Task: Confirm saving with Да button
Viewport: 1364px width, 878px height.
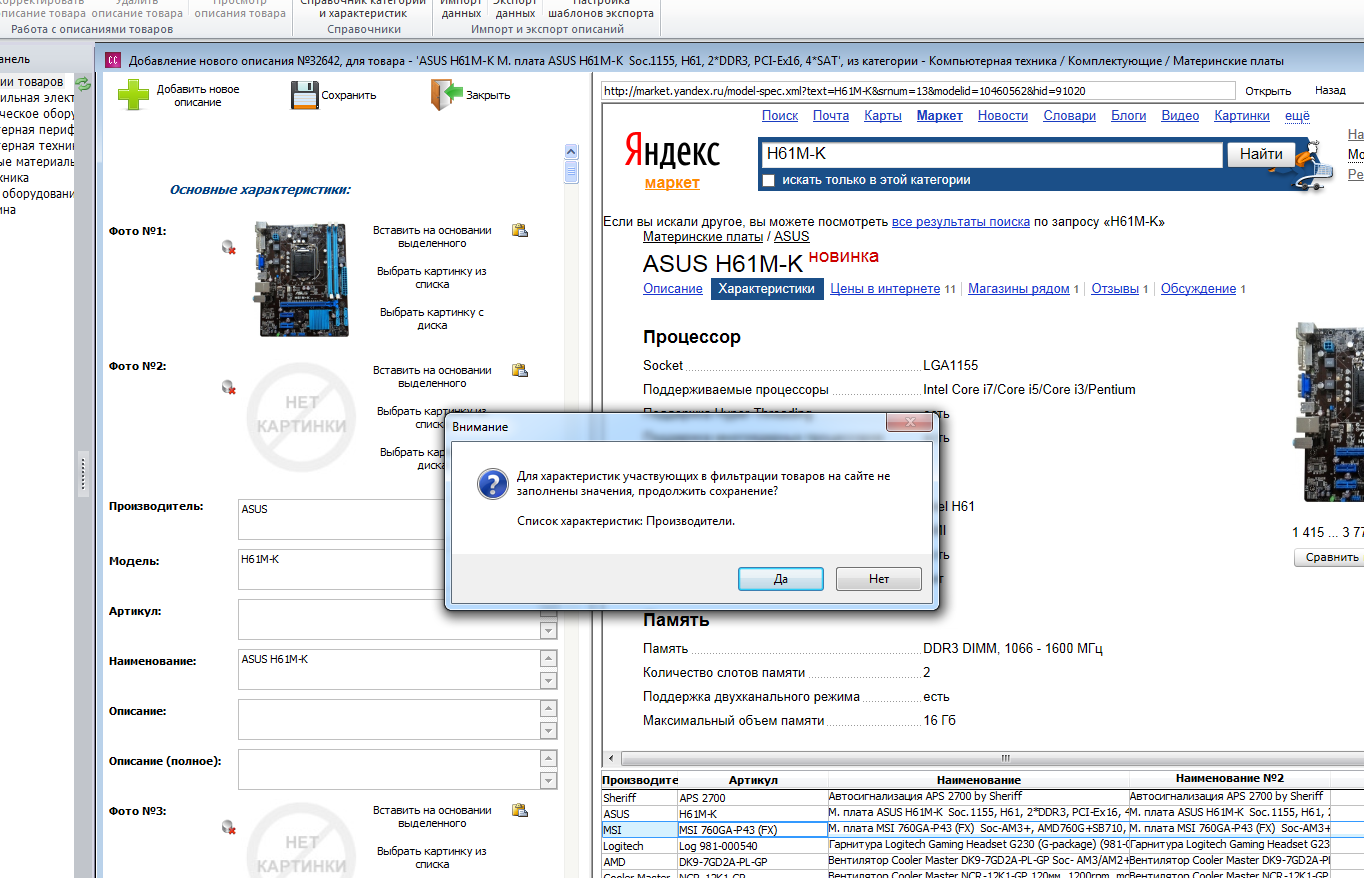Action: tap(781, 579)
